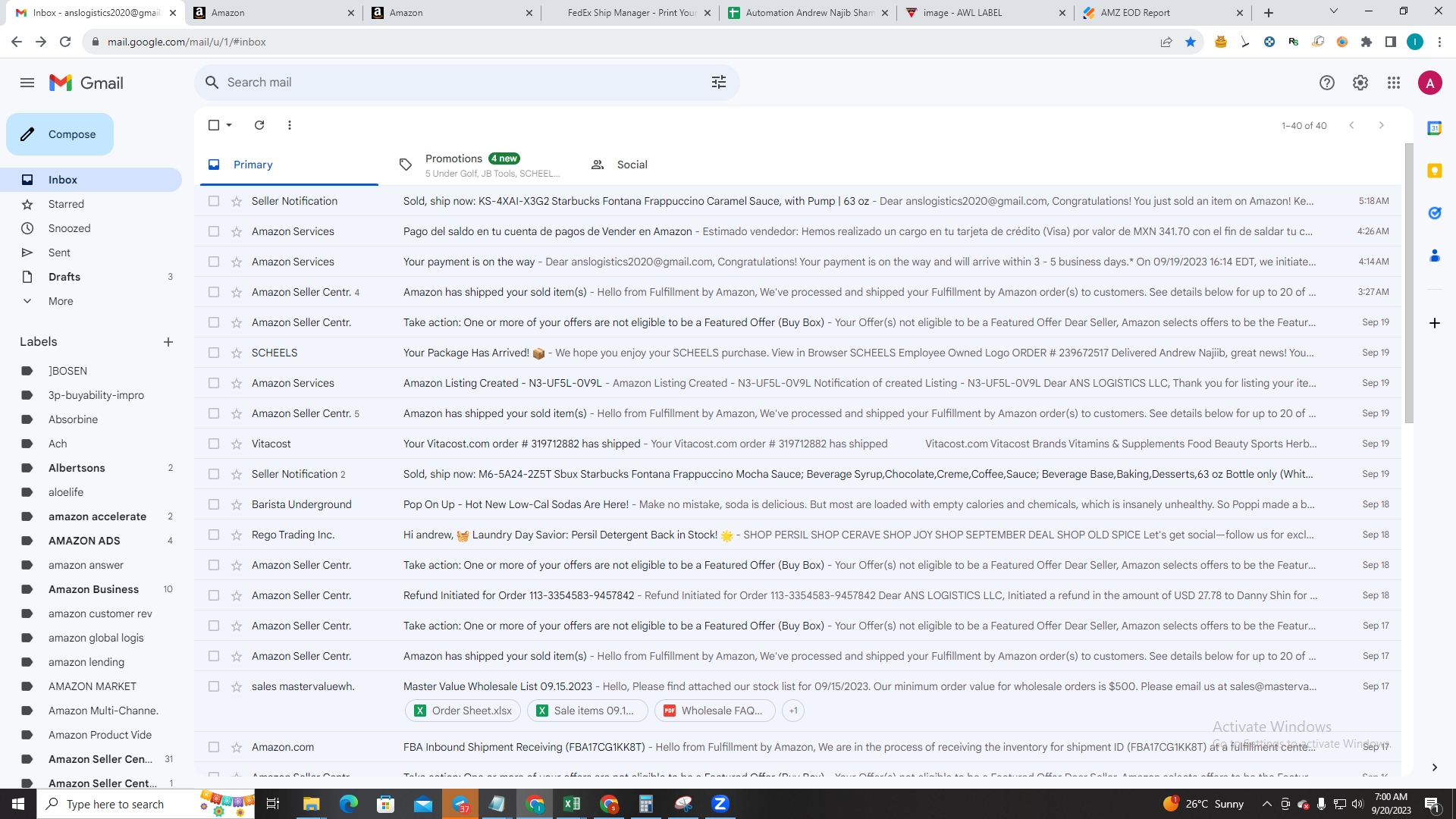This screenshot has height=819, width=1456.
Task: Star the Seller Notification 5:18 AM email
Action: [x=237, y=201]
